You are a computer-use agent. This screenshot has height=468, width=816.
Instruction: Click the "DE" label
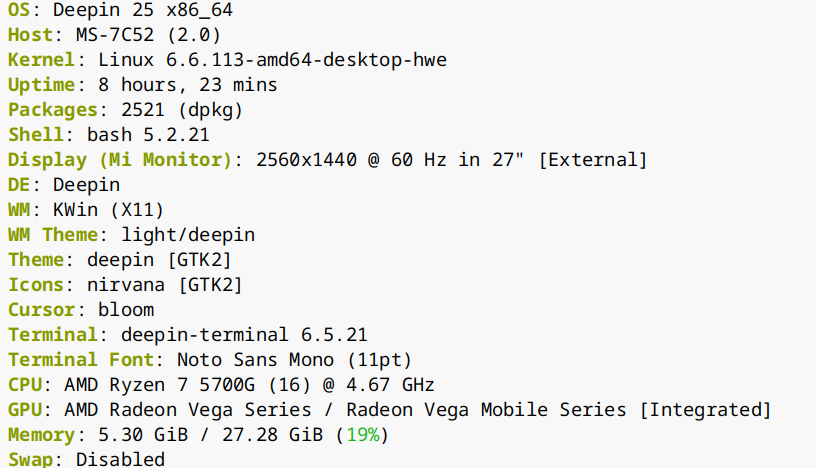click(x=18, y=185)
